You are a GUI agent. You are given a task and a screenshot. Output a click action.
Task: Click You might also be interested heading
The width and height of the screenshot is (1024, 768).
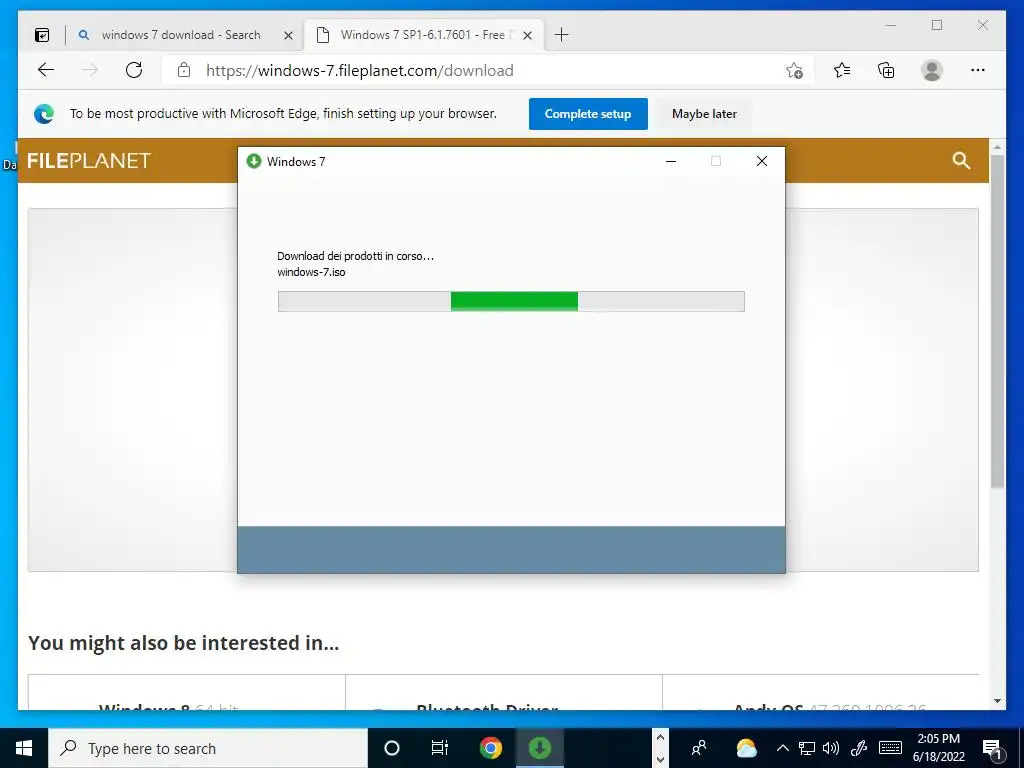tap(184, 643)
